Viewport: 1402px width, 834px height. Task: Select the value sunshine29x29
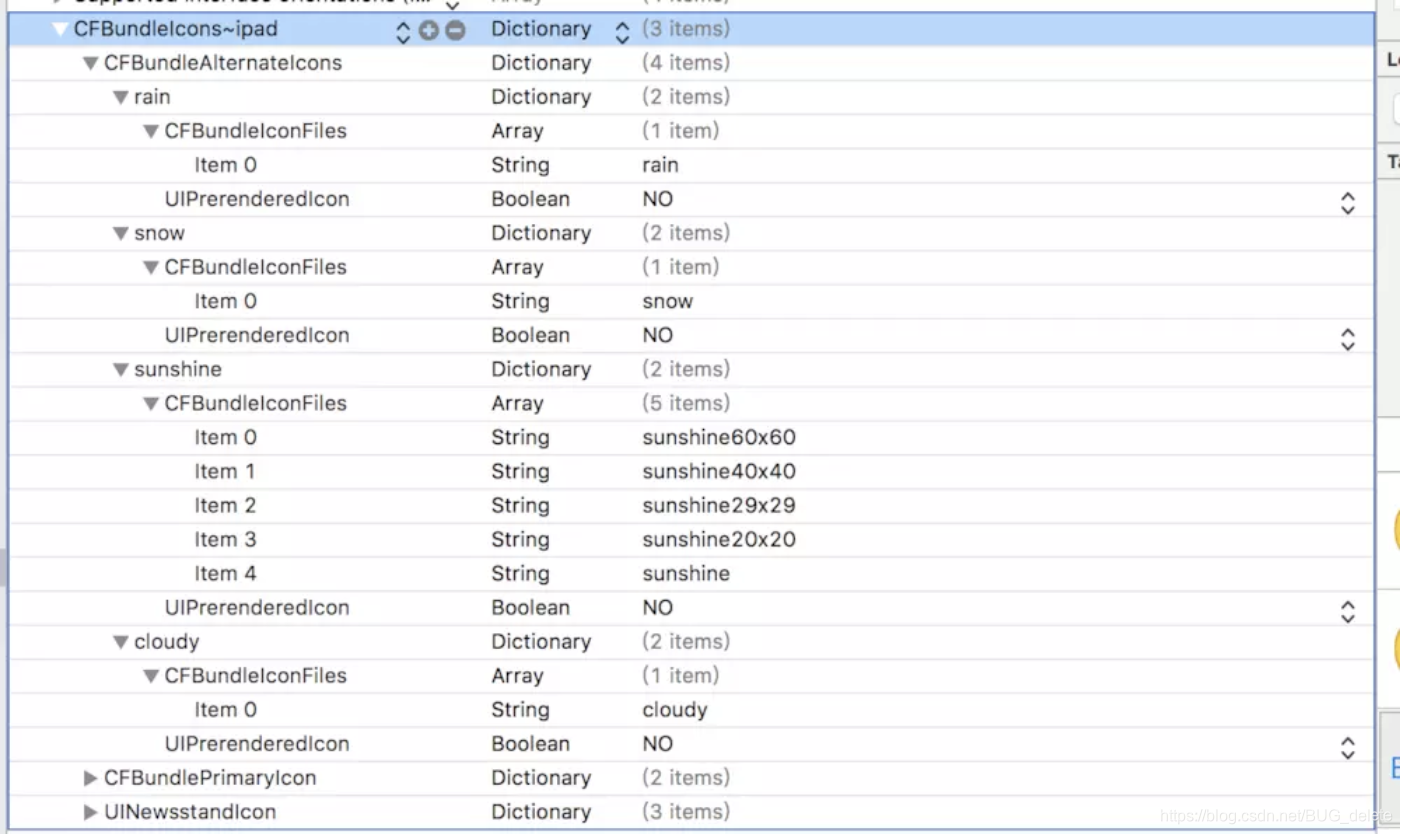coord(719,505)
